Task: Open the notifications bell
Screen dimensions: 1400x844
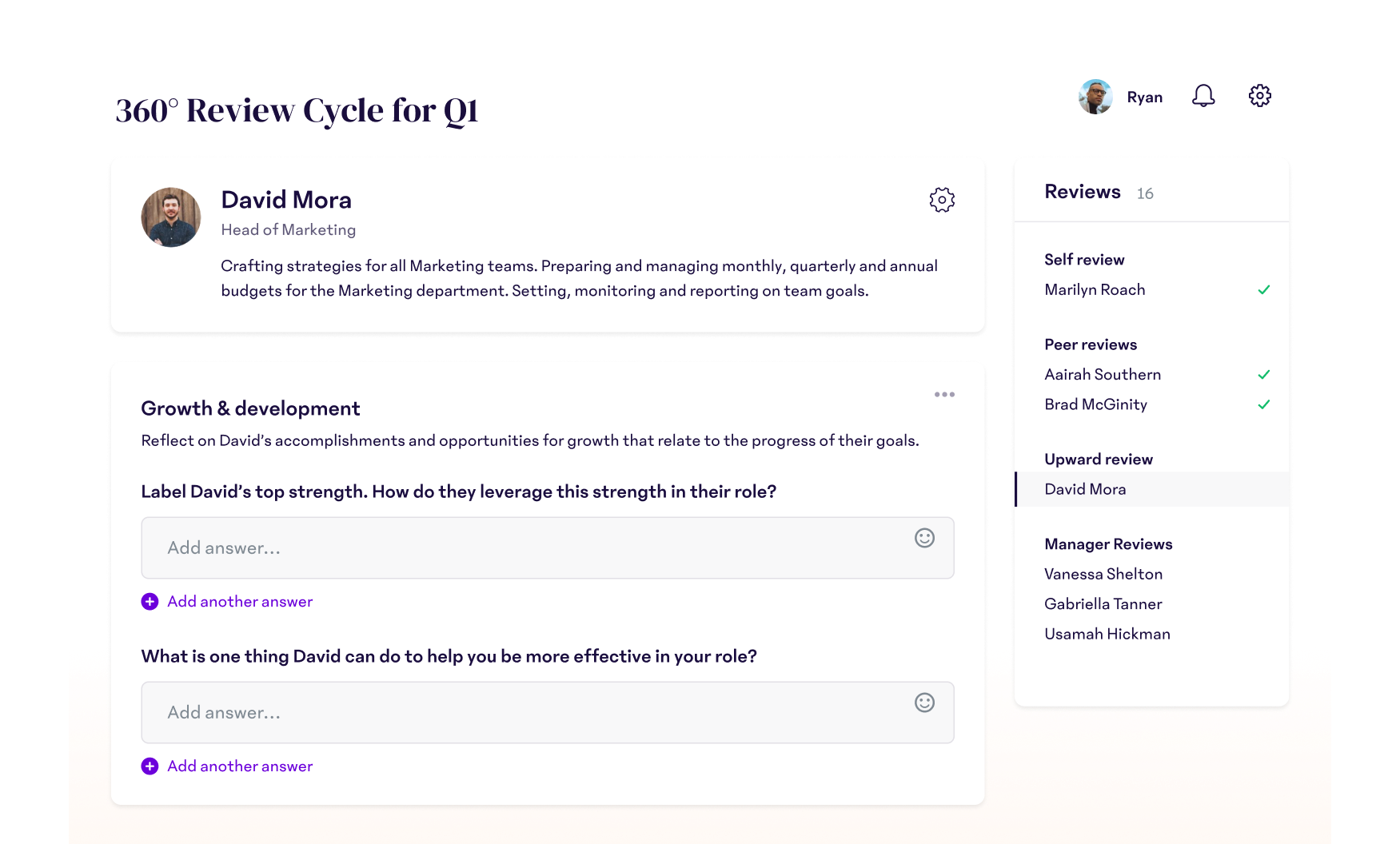Action: 1203,96
